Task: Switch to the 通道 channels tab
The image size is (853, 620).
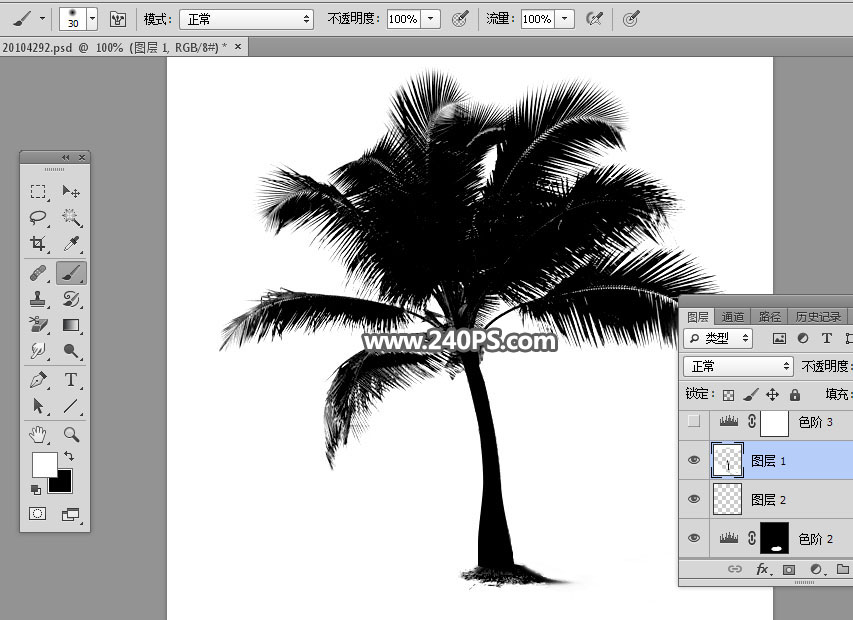Action: (733, 317)
